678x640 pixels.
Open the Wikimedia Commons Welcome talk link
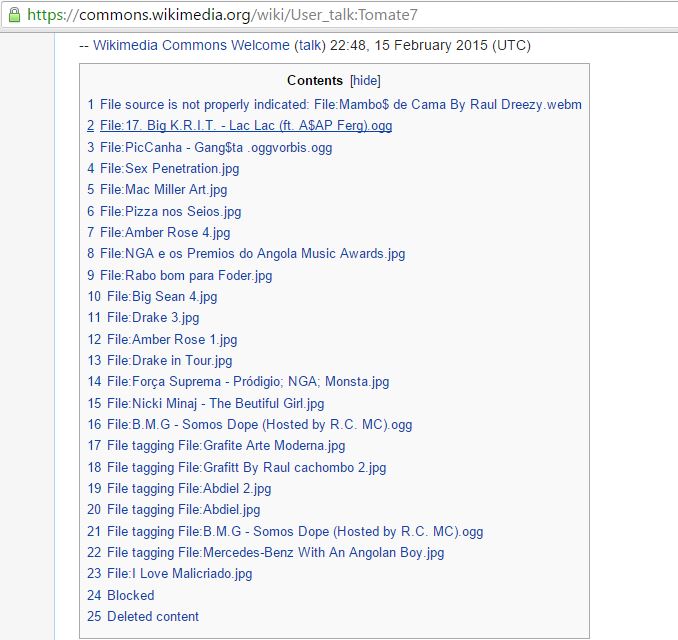[310, 45]
